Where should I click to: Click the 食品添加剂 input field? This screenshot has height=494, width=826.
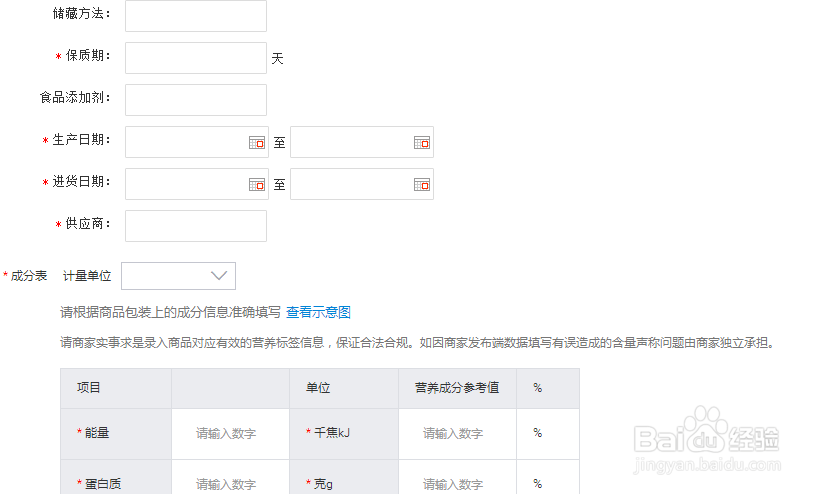point(196,100)
